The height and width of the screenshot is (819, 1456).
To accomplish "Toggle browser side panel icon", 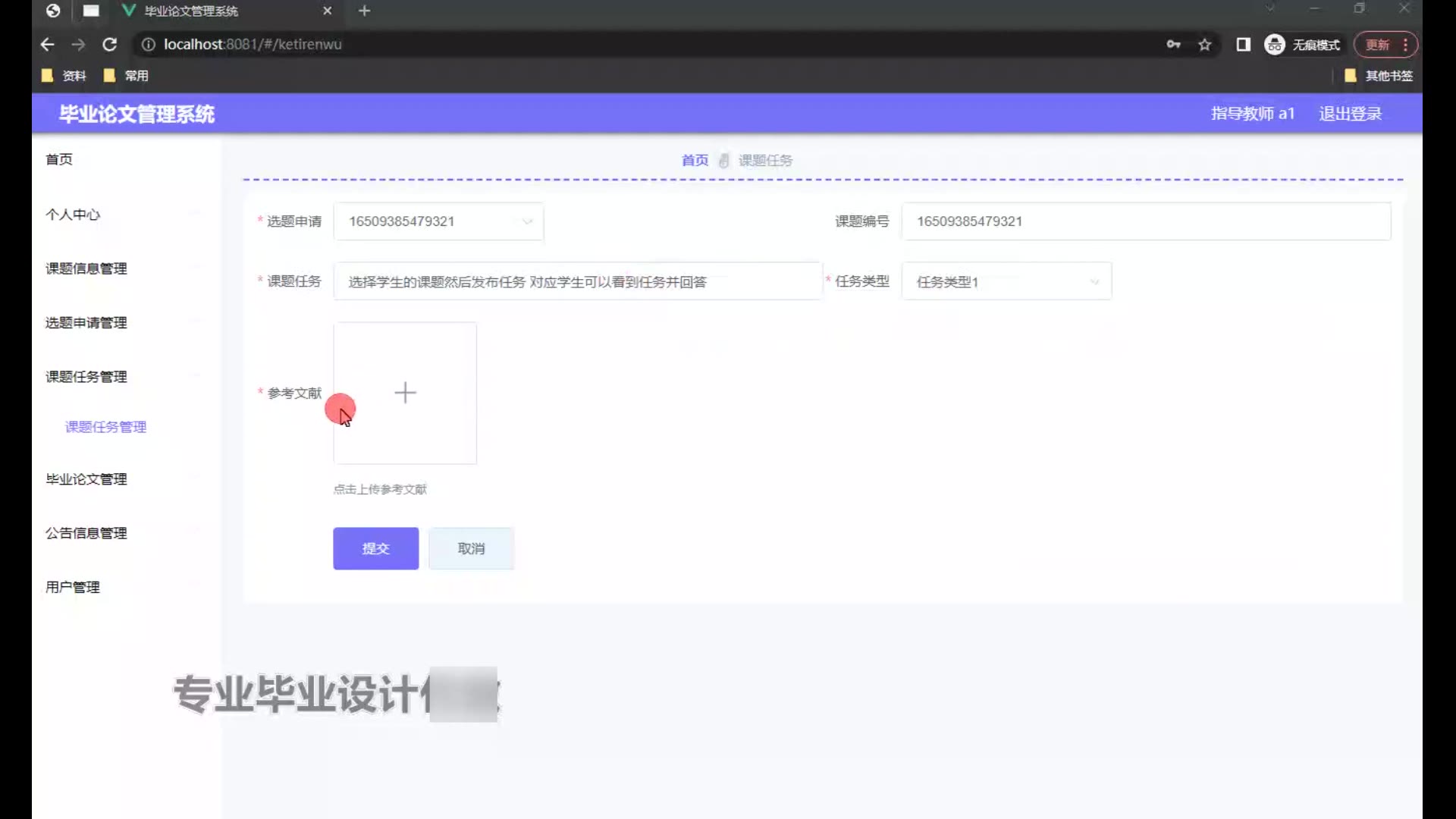I will click(x=1243, y=45).
